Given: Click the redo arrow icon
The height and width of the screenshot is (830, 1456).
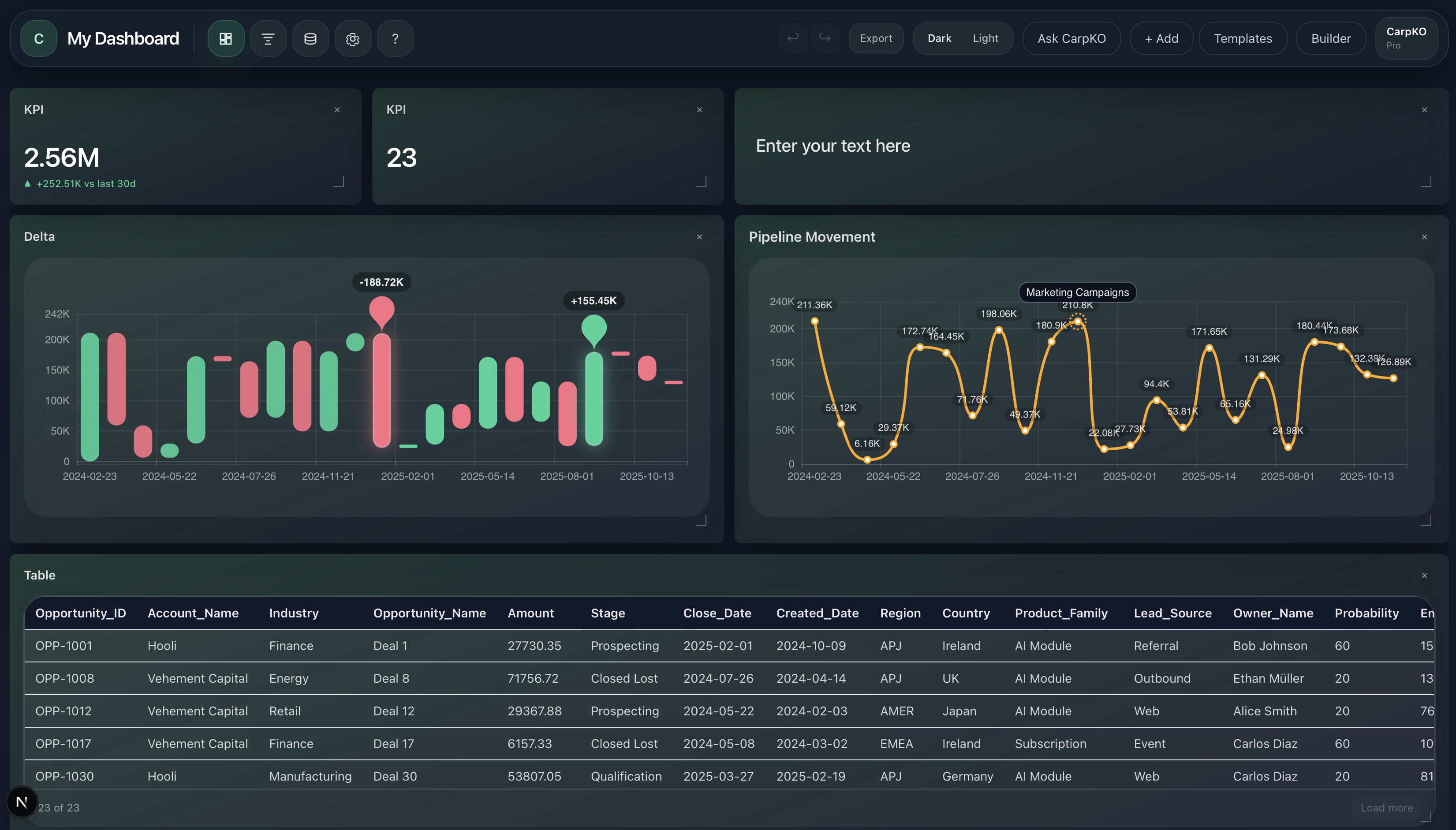Looking at the screenshot, I should (825, 38).
